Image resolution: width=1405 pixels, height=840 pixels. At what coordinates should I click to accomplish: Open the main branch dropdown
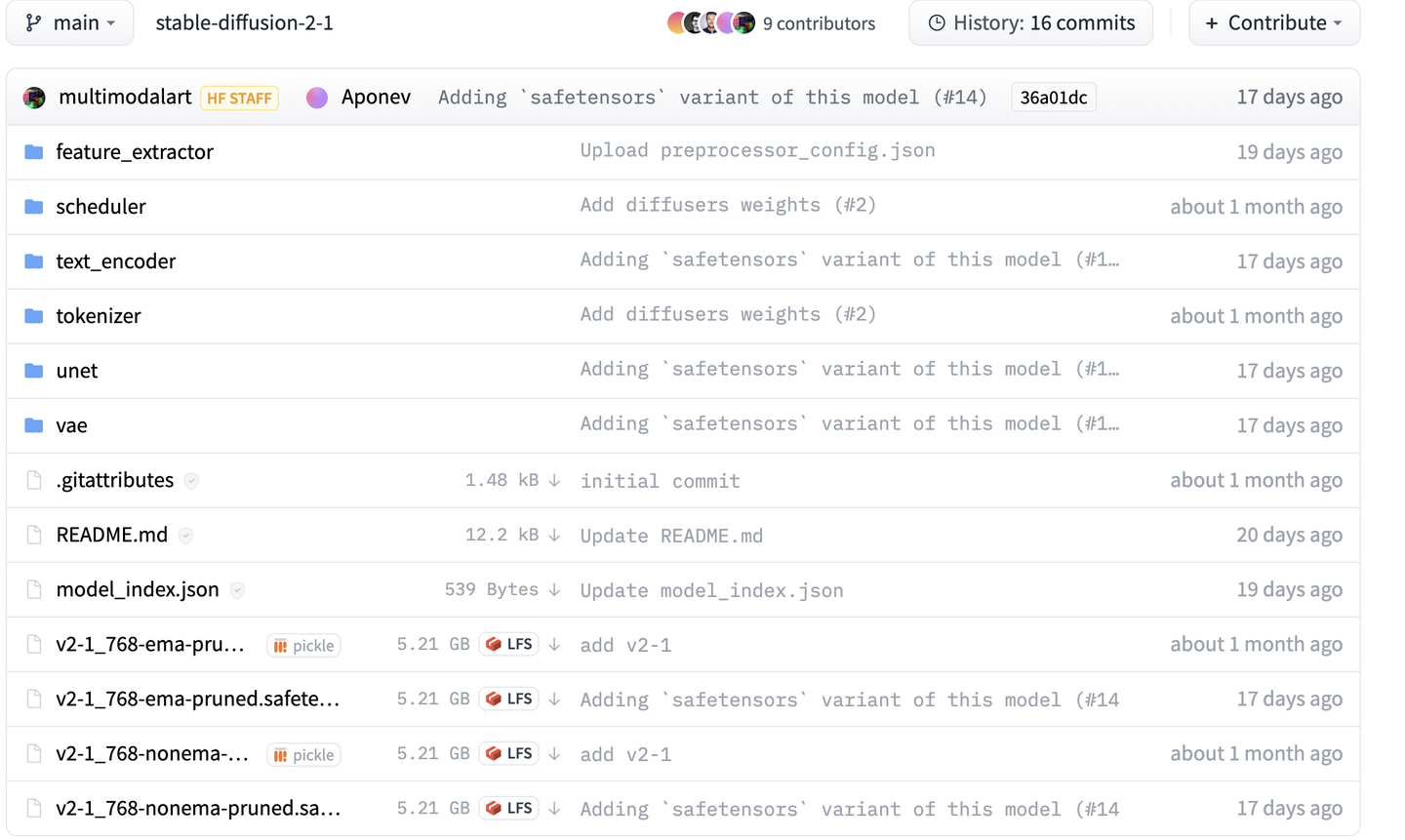pos(69,22)
